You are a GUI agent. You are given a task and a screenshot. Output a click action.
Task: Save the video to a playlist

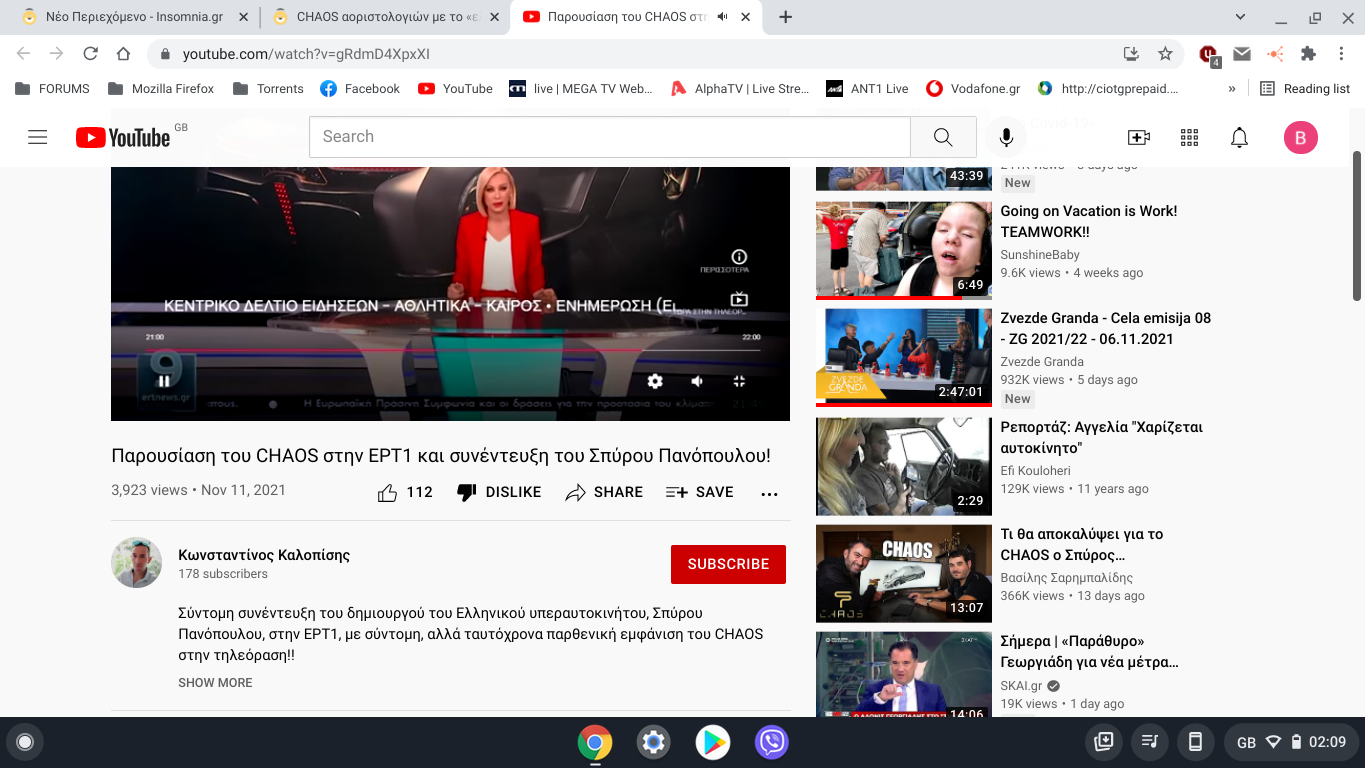tap(699, 492)
